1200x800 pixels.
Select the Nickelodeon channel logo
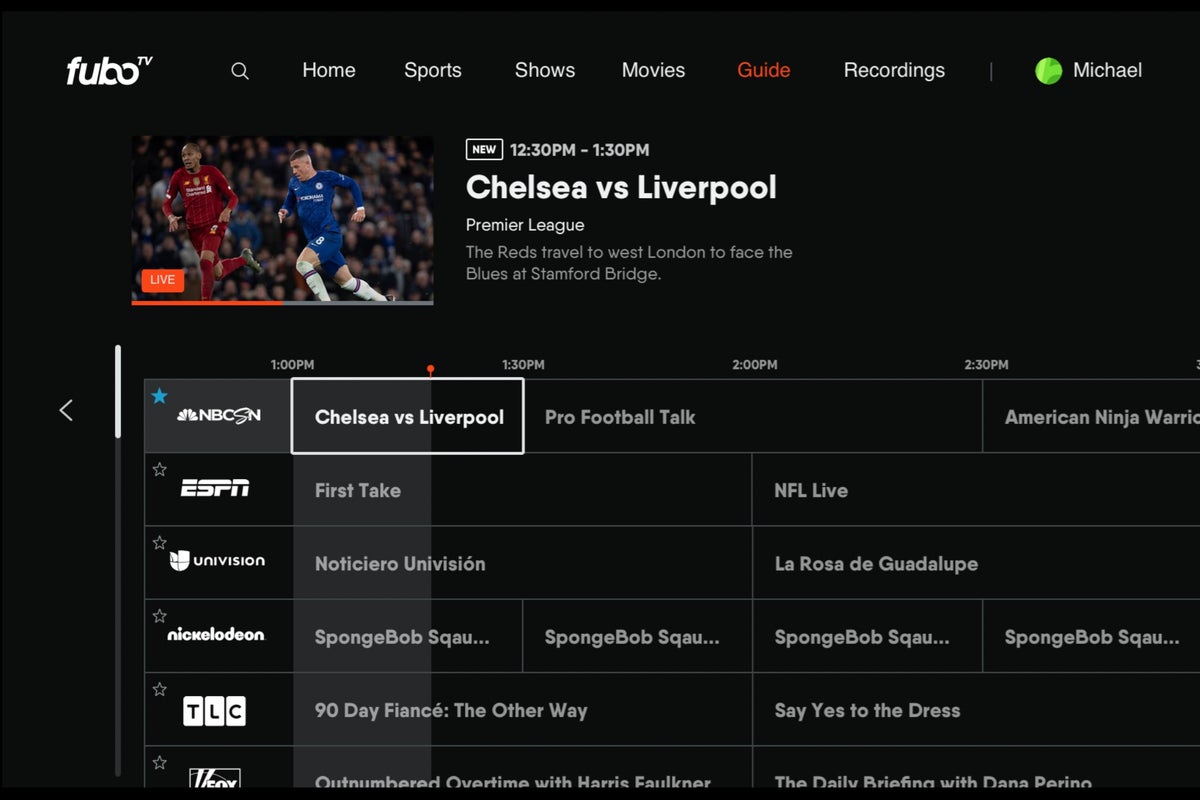click(x=216, y=634)
